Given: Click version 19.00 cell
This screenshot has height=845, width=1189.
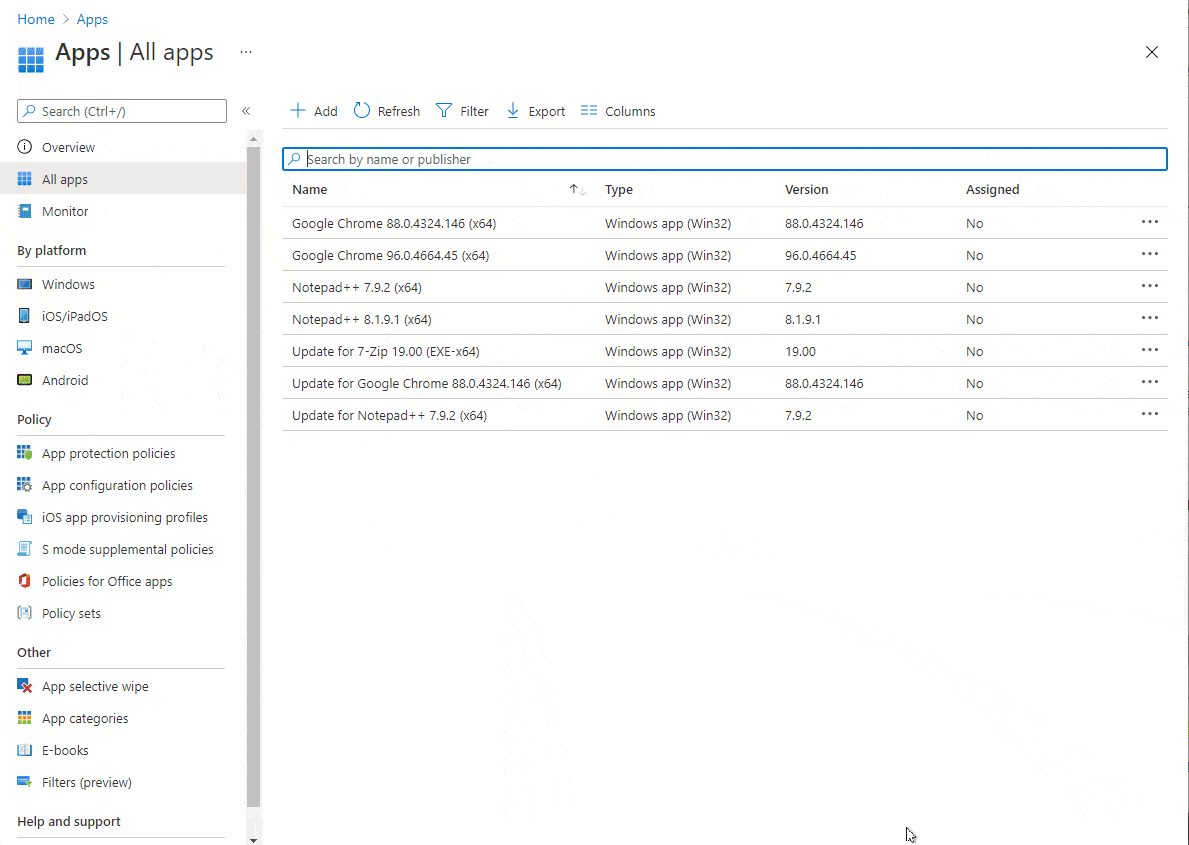Looking at the screenshot, I should coord(800,351).
